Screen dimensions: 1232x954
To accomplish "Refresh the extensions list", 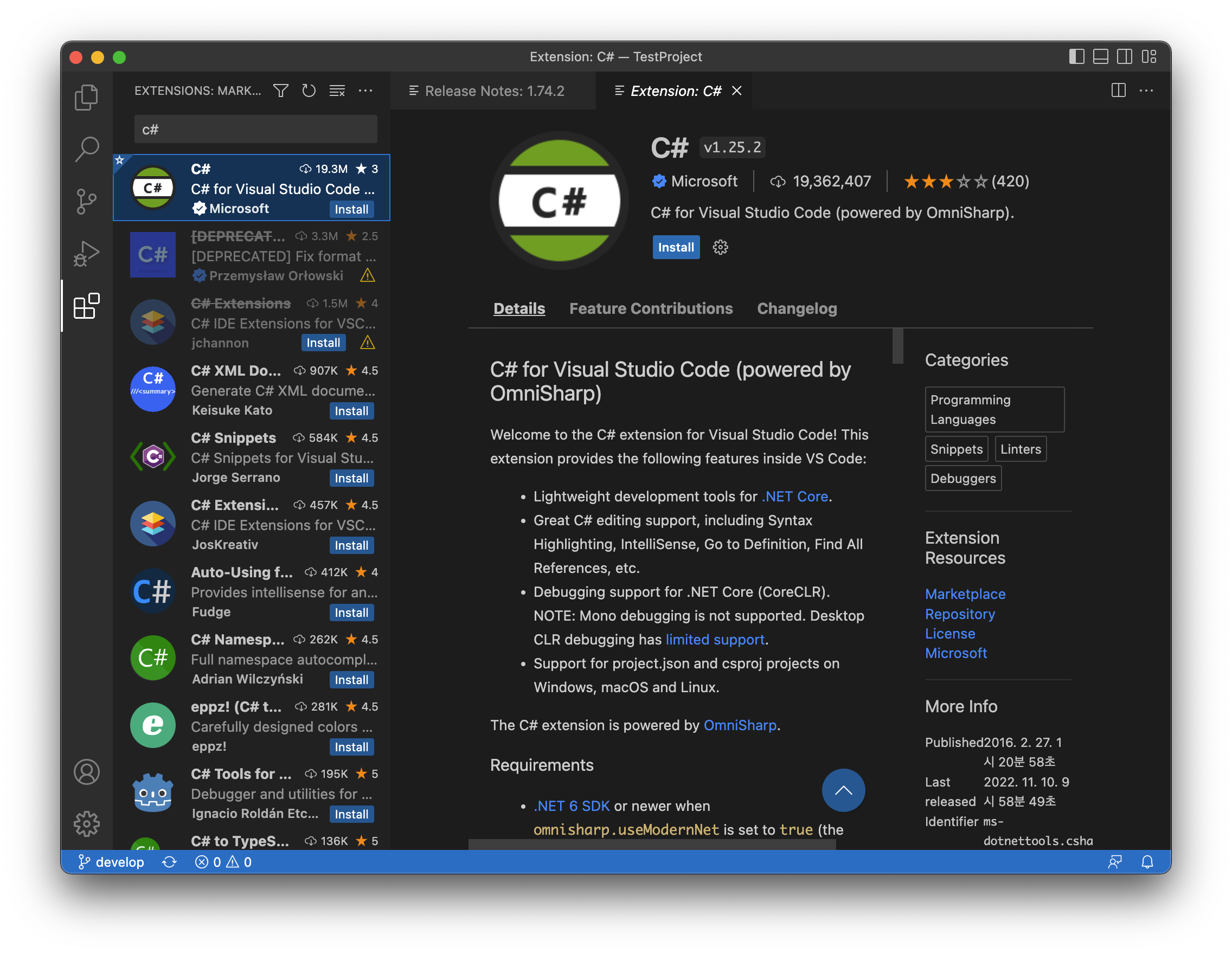I will click(x=309, y=91).
